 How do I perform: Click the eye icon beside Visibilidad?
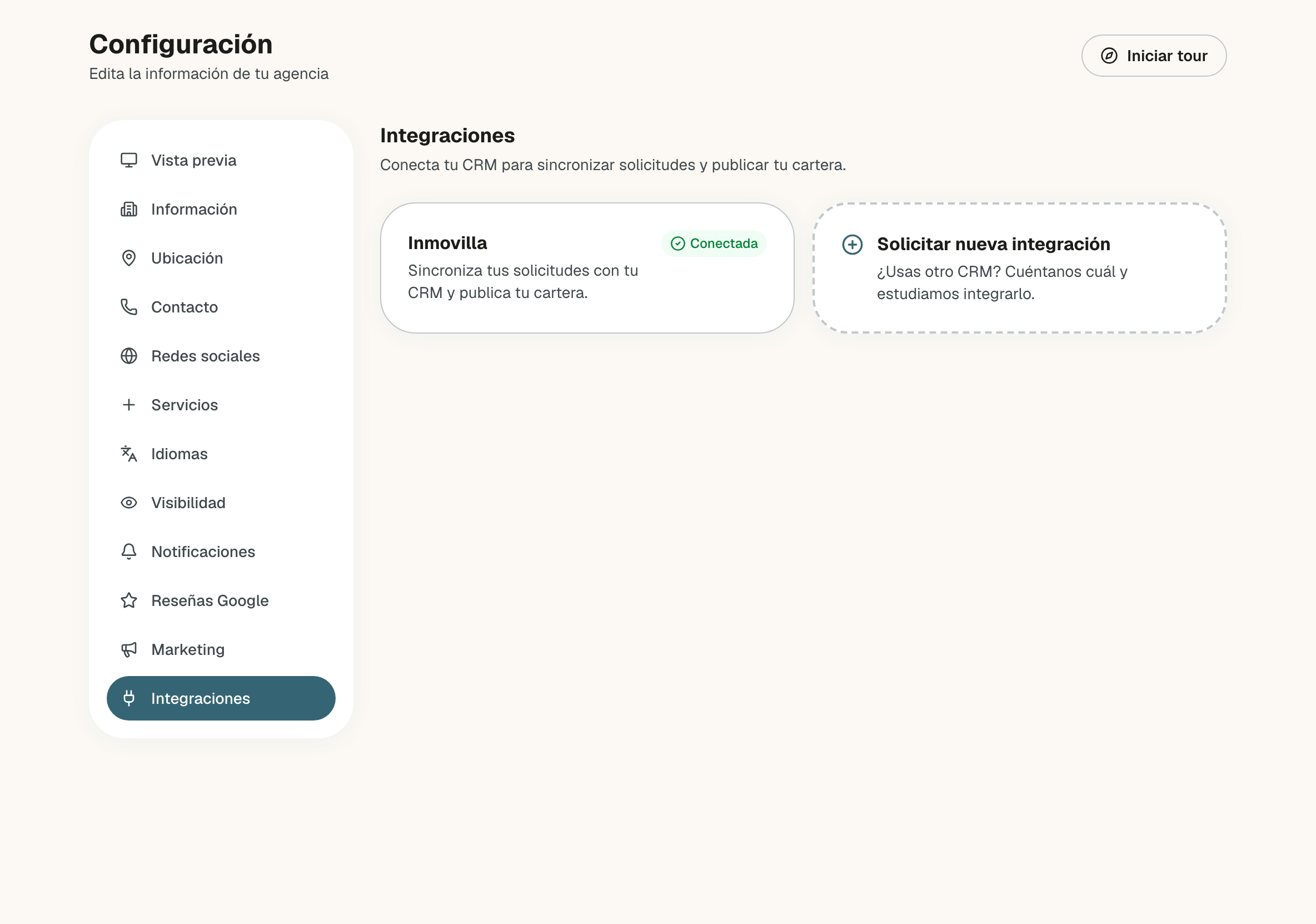(129, 503)
